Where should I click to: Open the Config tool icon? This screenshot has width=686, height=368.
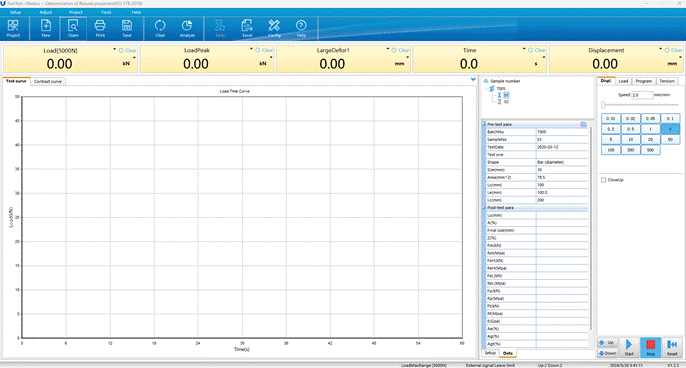(274, 28)
